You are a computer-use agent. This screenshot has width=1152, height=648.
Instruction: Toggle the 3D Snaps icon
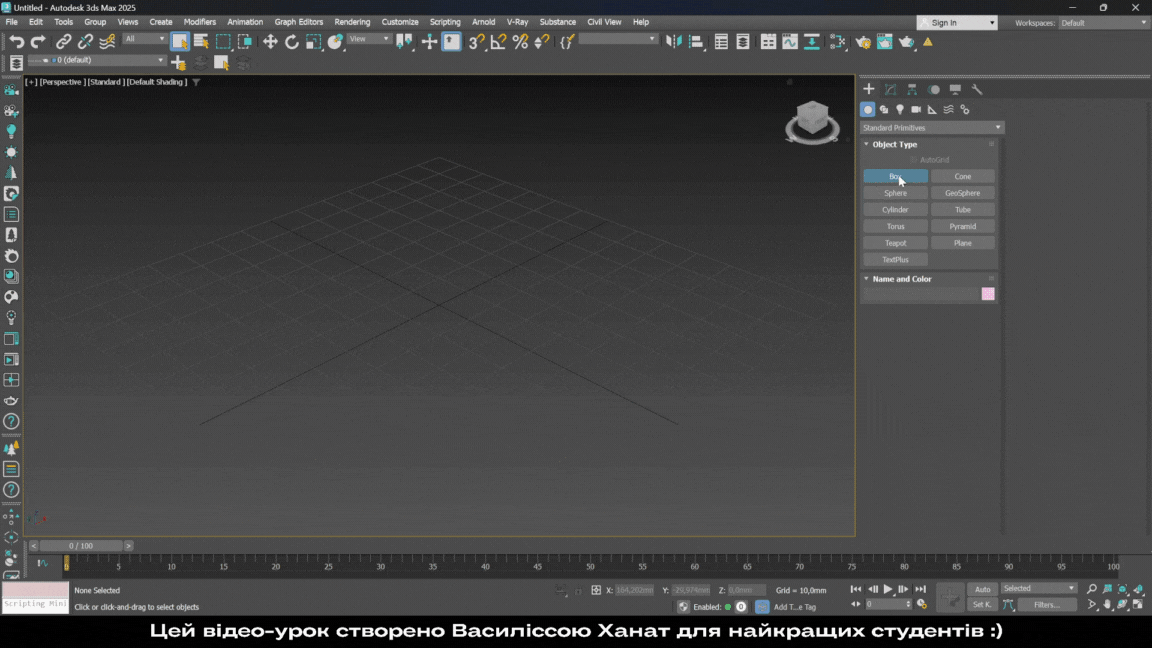(x=476, y=42)
